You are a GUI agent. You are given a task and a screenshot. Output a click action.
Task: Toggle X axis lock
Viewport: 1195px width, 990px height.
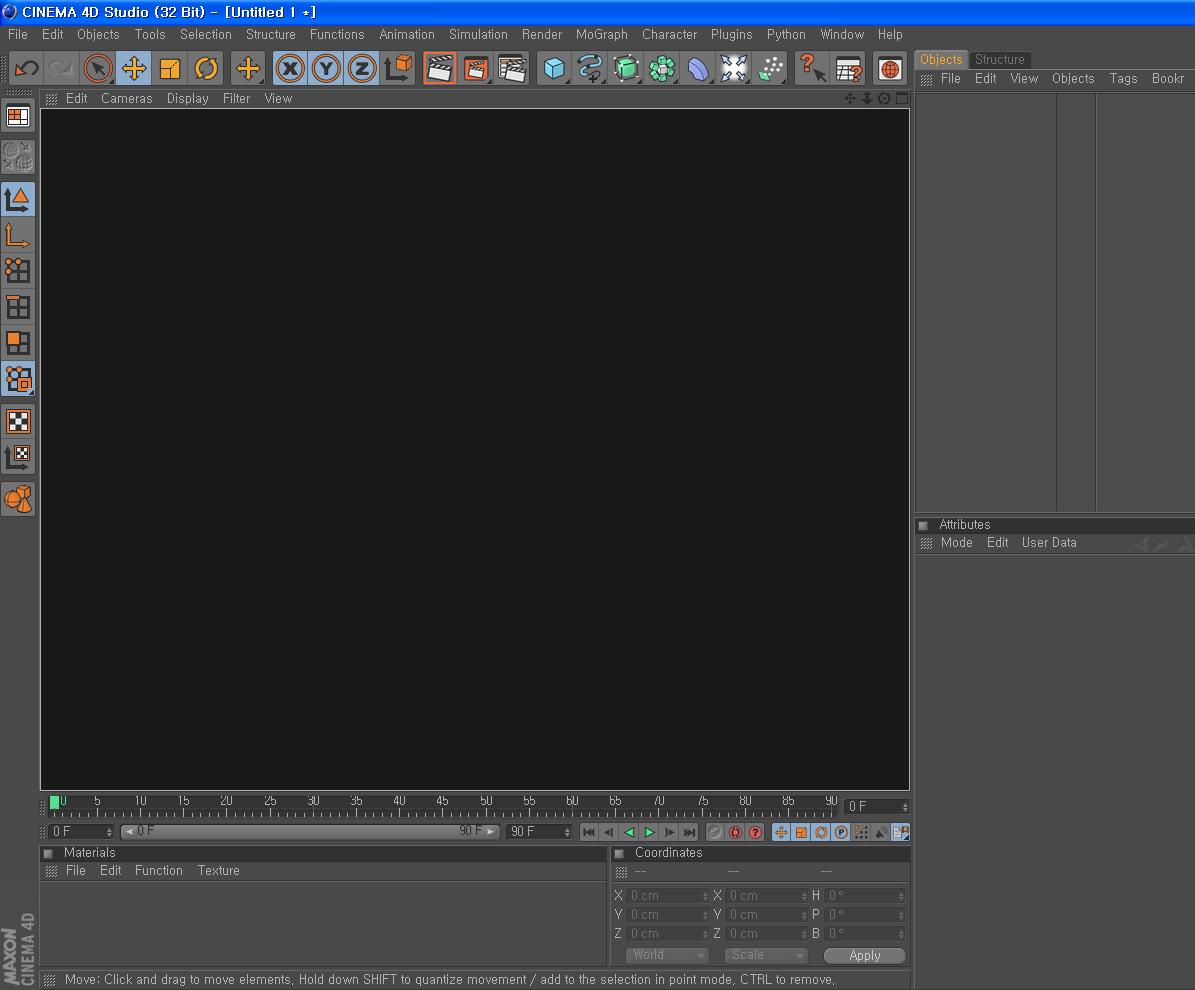pyautogui.click(x=290, y=69)
